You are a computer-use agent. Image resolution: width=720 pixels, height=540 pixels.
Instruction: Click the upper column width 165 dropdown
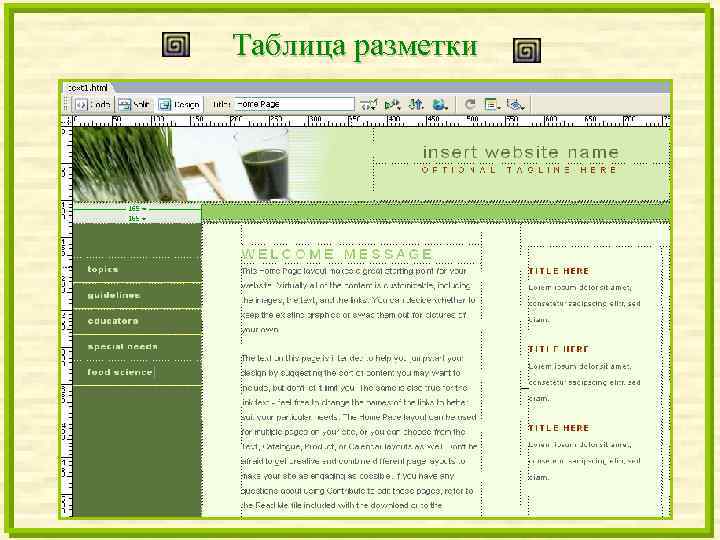137,209
